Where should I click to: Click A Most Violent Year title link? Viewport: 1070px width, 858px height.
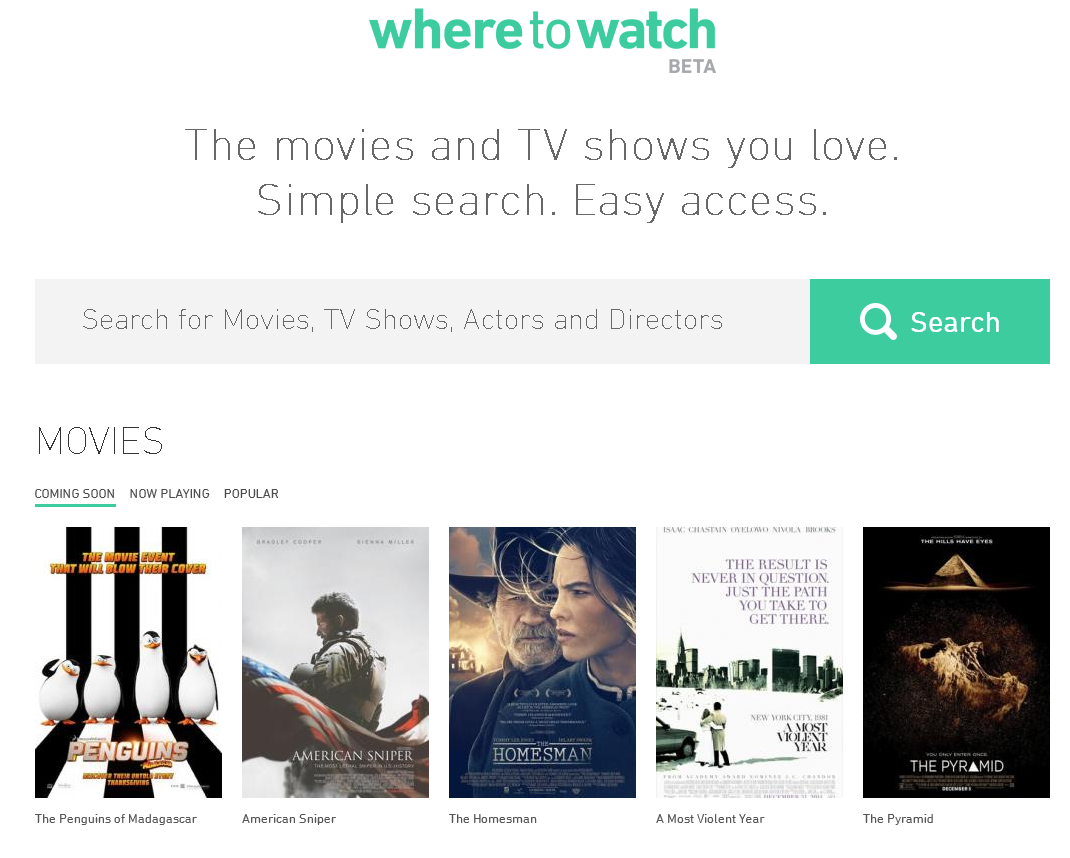(710, 818)
